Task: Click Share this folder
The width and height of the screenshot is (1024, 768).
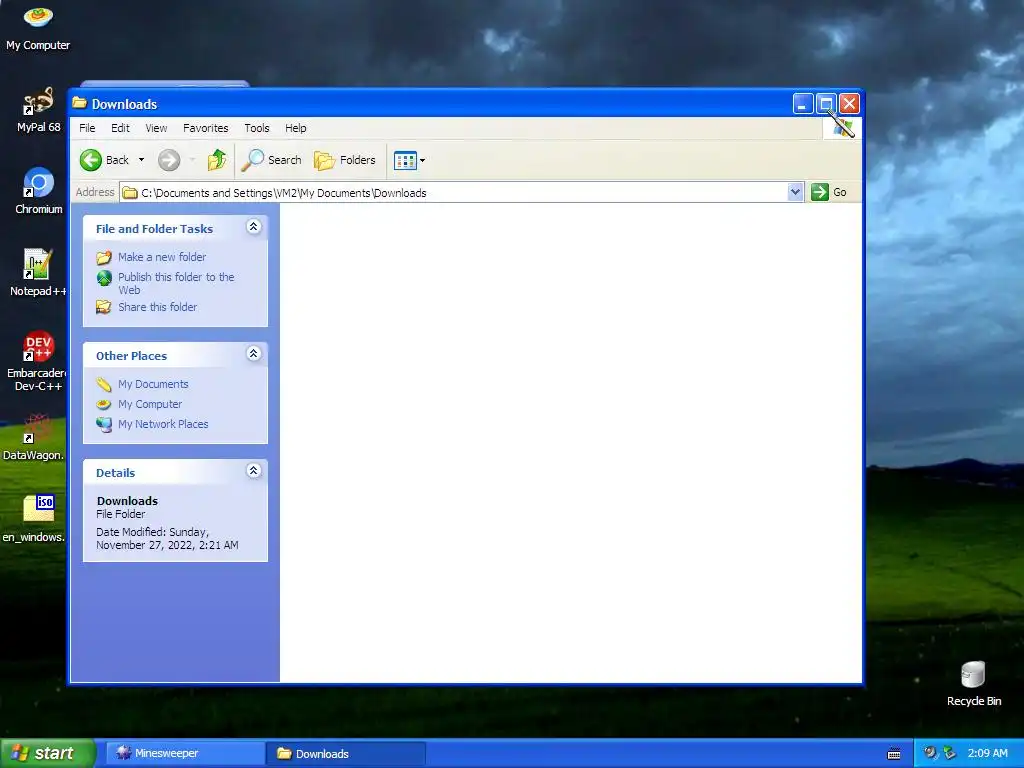Action: point(157,307)
